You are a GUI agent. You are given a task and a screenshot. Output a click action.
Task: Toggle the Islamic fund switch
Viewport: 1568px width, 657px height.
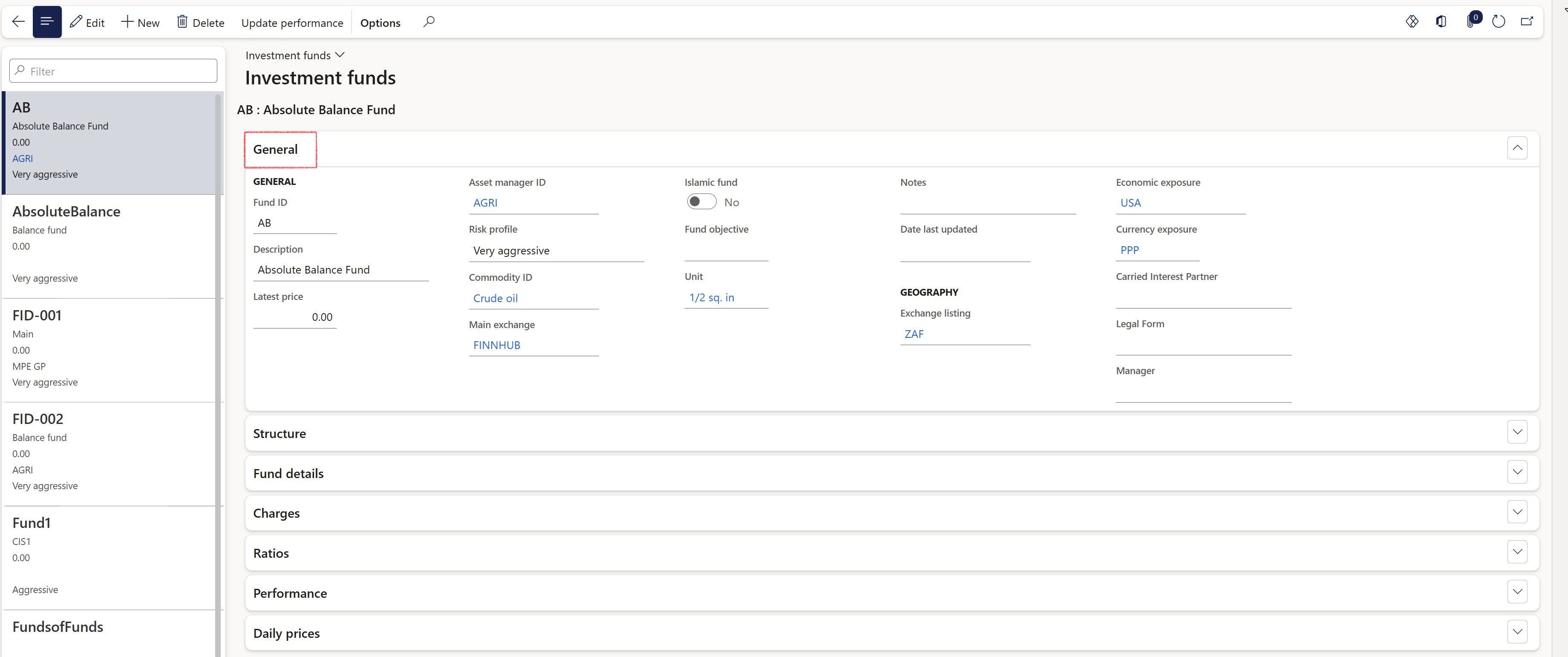701,202
